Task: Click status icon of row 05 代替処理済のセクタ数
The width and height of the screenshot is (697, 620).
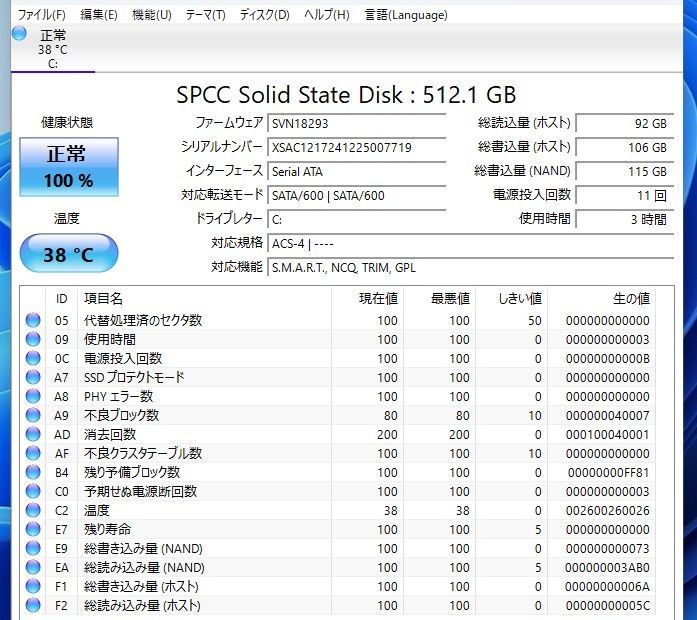Action: pos(33,320)
